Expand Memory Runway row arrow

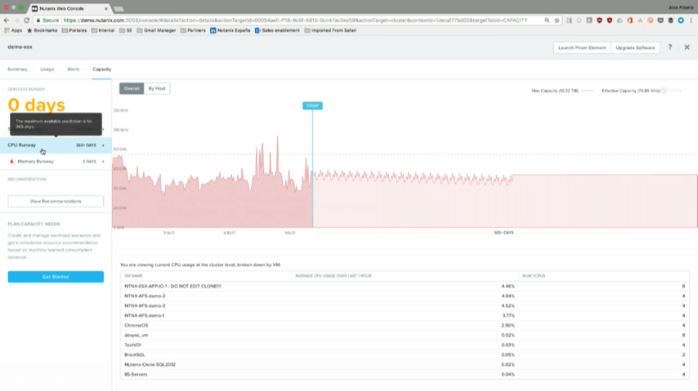pyautogui.click(x=103, y=162)
